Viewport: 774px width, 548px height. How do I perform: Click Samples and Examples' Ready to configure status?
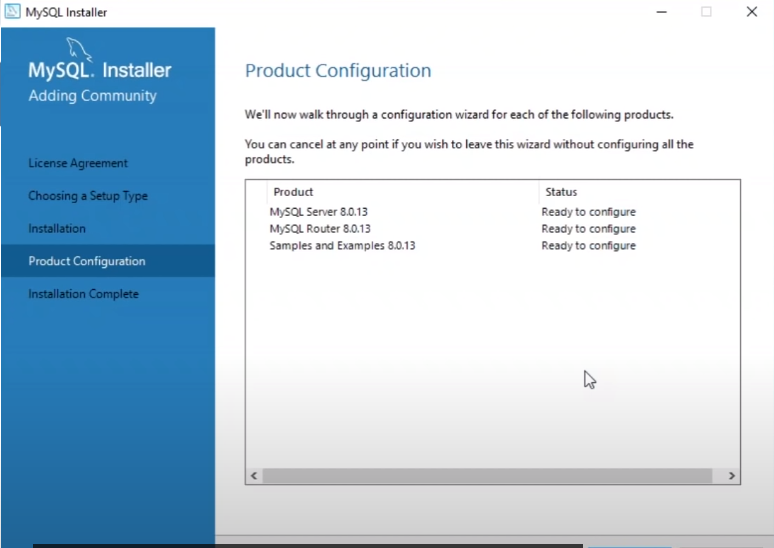(588, 246)
